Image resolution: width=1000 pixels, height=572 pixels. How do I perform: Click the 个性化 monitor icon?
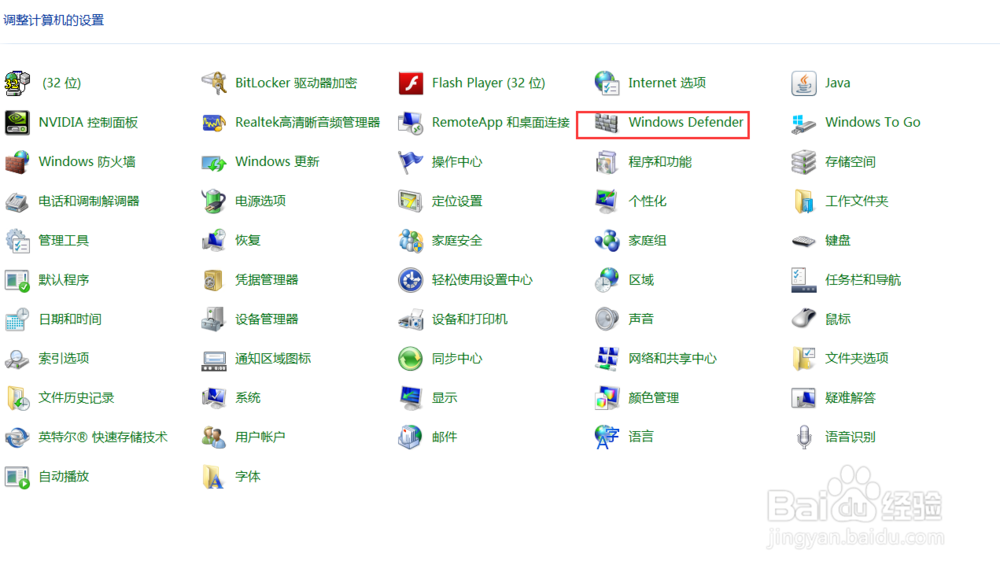(x=607, y=202)
